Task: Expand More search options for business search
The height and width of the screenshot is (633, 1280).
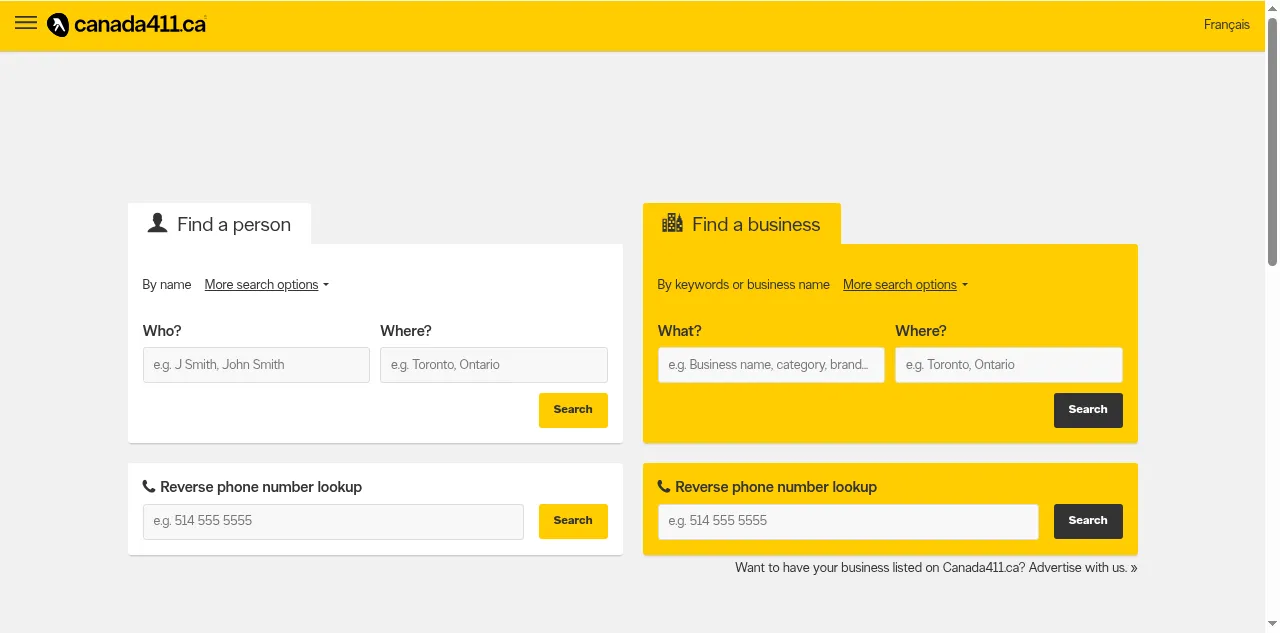Action: 904,285
